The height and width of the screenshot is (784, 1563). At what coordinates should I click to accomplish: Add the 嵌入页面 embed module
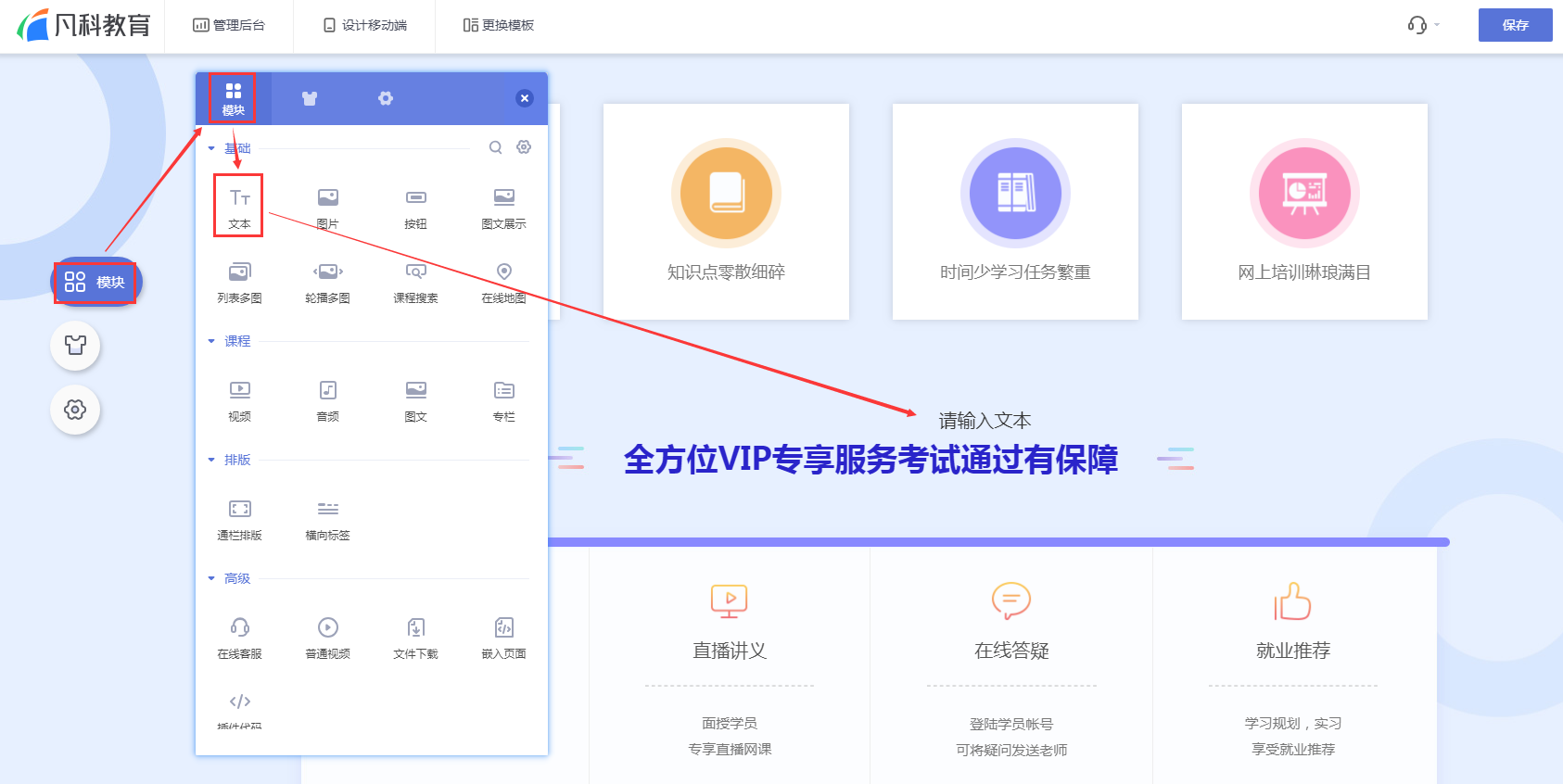[x=503, y=638]
